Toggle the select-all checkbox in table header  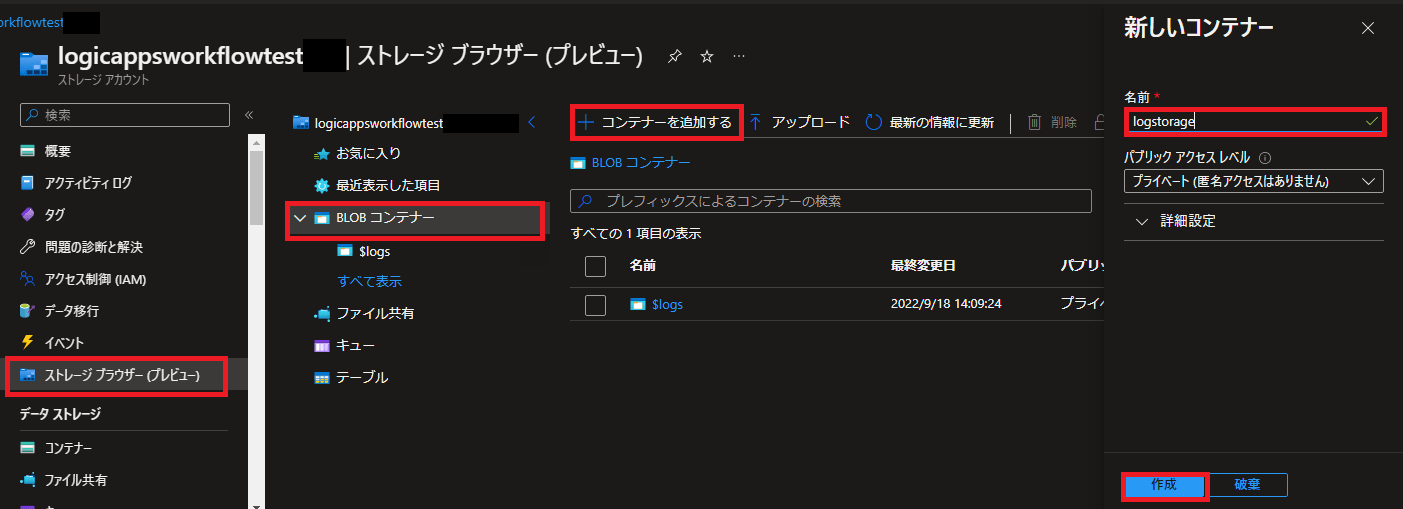click(595, 266)
